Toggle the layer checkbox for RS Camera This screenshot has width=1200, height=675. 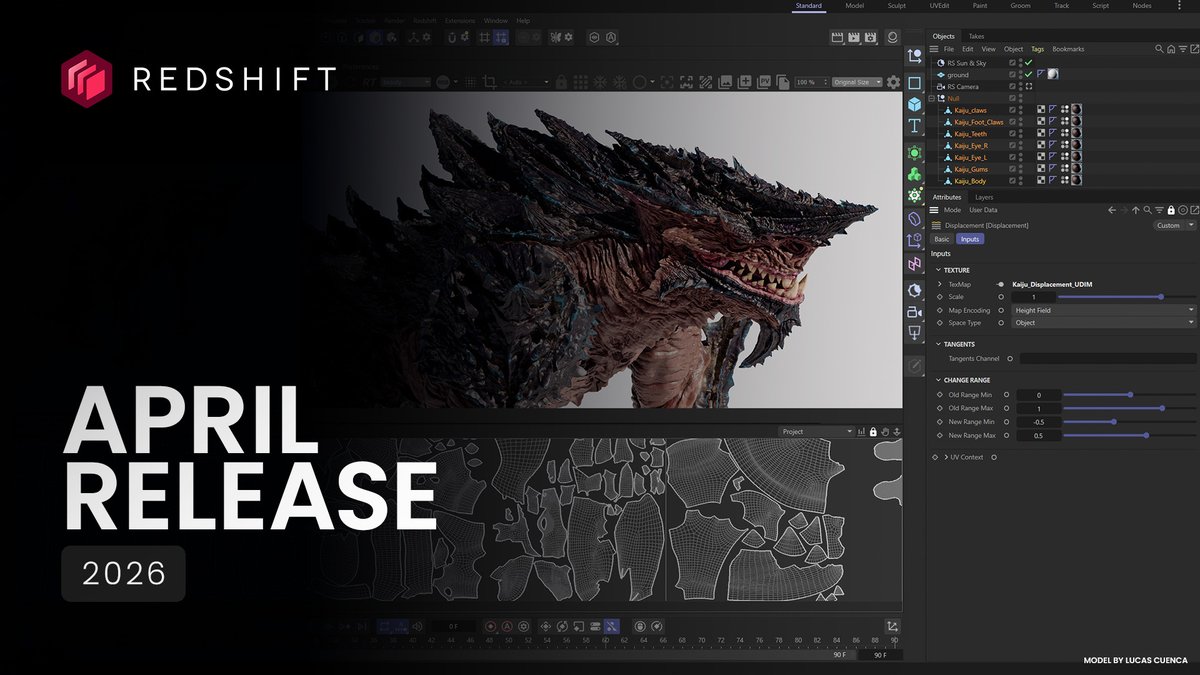[1013, 86]
